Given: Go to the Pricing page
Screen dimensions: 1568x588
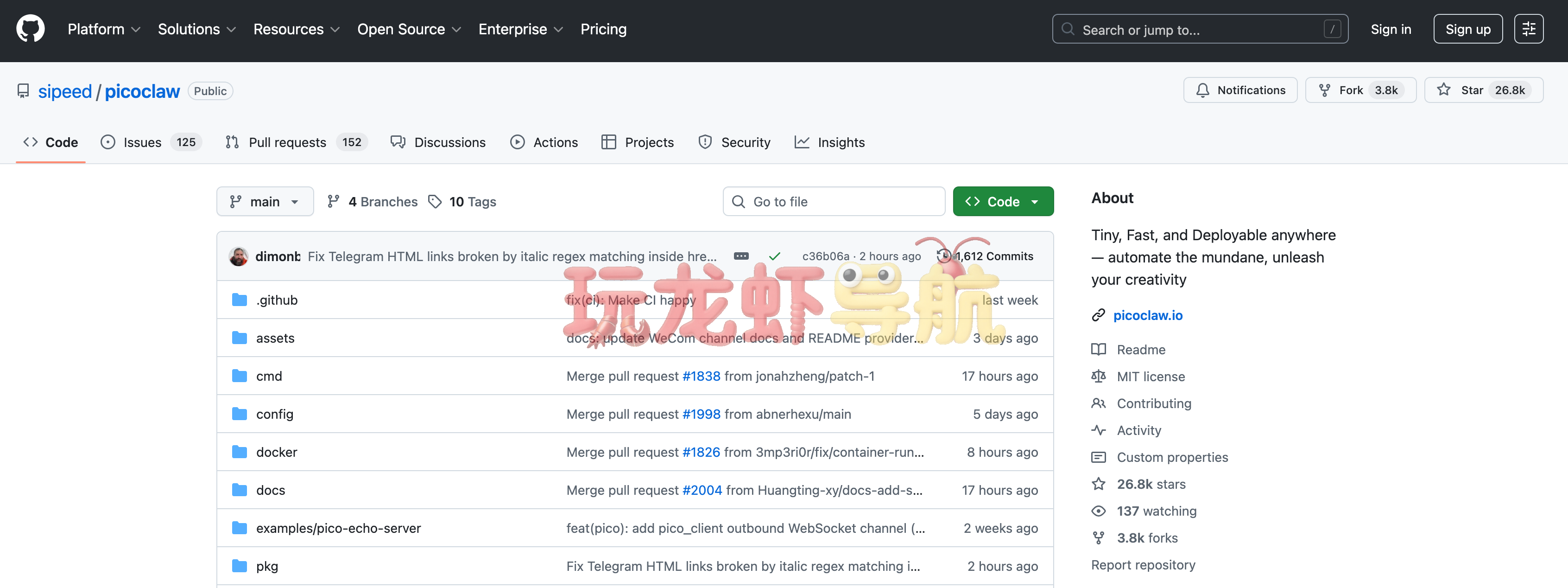Looking at the screenshot, I should 603,29.
